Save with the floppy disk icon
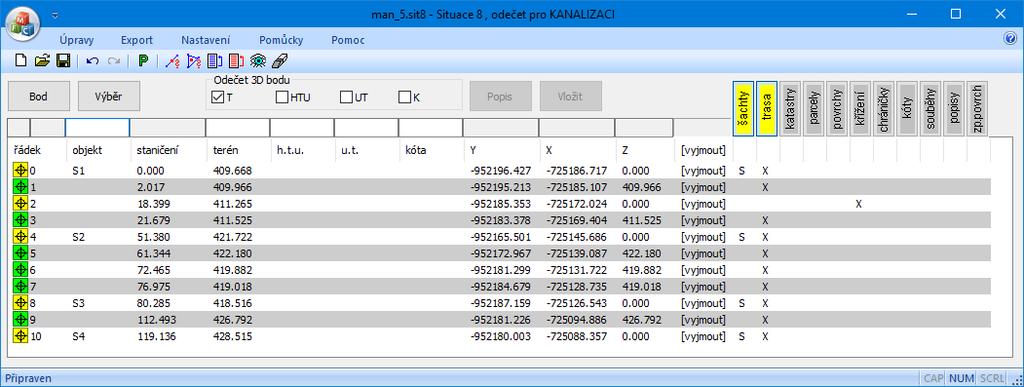The height and width of the screenshot is (387, 1024). click(63, 61)
